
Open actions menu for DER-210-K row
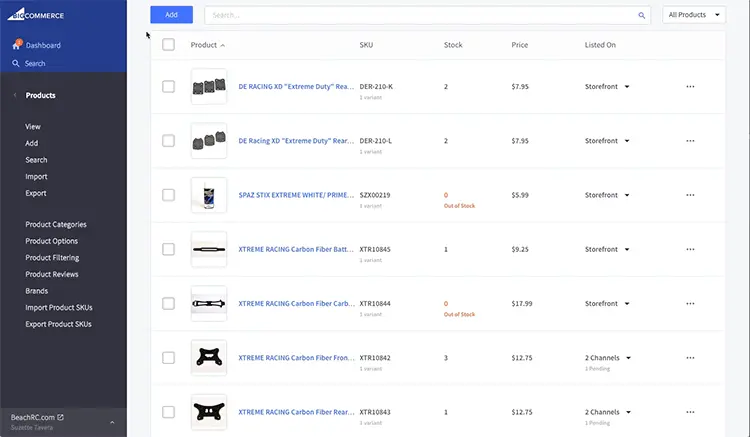pyautogui.click(x=690, y=87)
